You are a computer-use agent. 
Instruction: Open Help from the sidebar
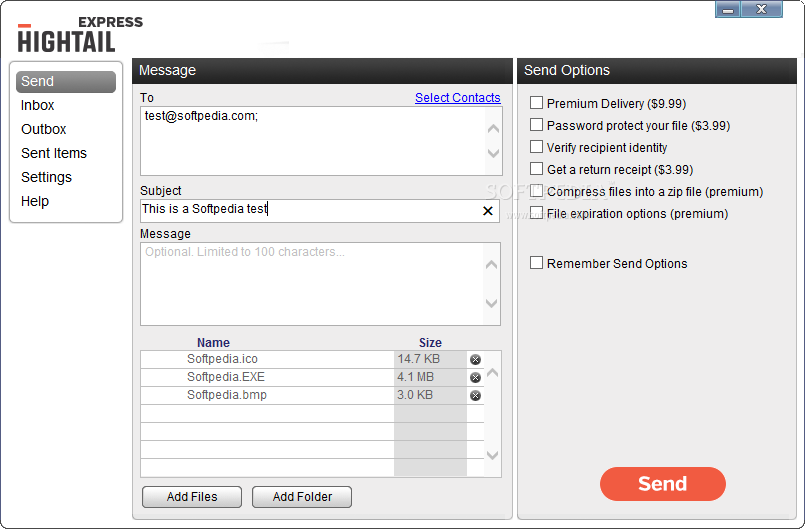pyautogui.click(x=35, y=201)
